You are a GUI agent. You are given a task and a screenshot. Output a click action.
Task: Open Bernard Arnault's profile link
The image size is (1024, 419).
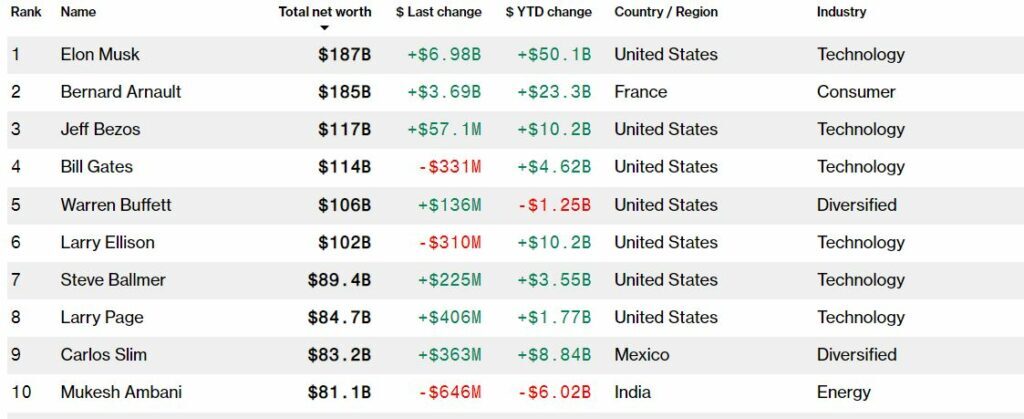pyautogui.click(x=120, y=92)
